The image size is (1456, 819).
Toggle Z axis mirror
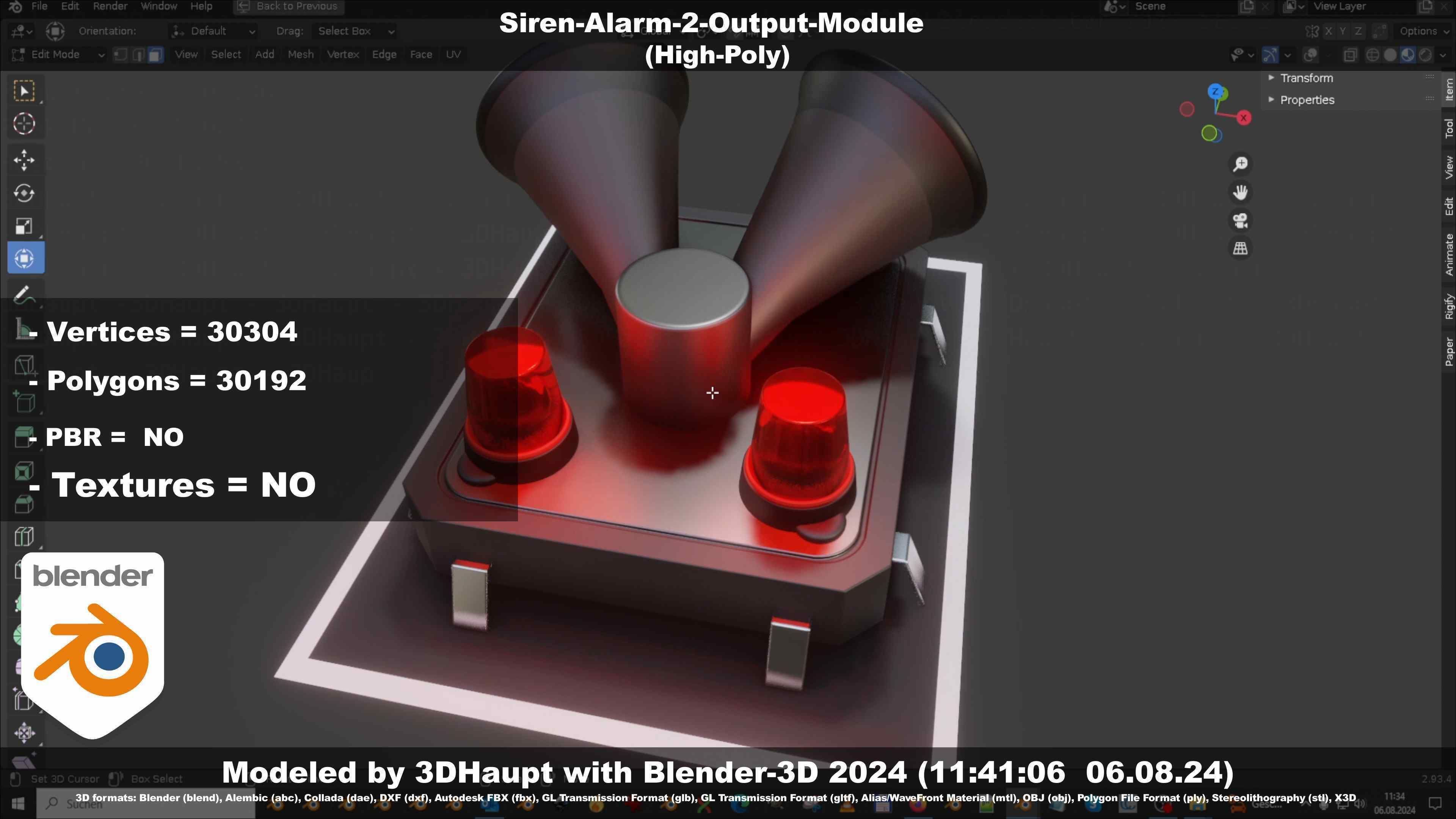1358,31
